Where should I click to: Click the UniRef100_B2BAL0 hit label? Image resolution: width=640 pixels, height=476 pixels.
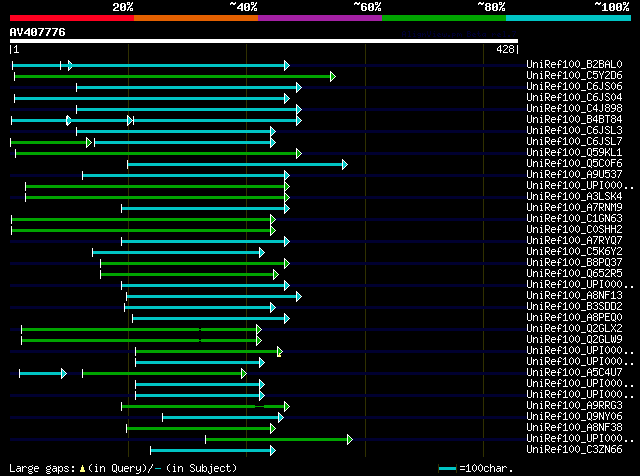pyautogui.click(x=574, y=65)
